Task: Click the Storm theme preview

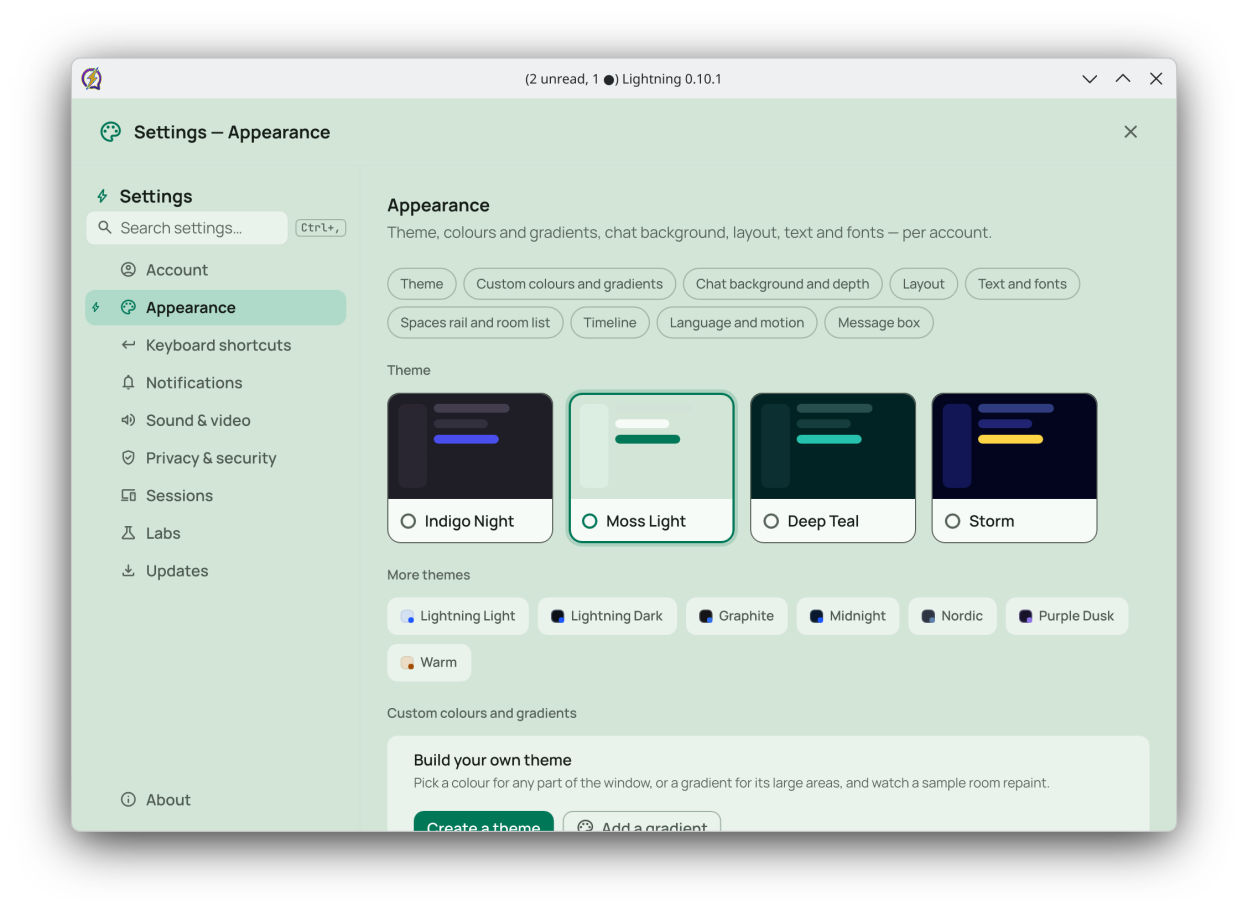Action: (x=1015, y=446)
